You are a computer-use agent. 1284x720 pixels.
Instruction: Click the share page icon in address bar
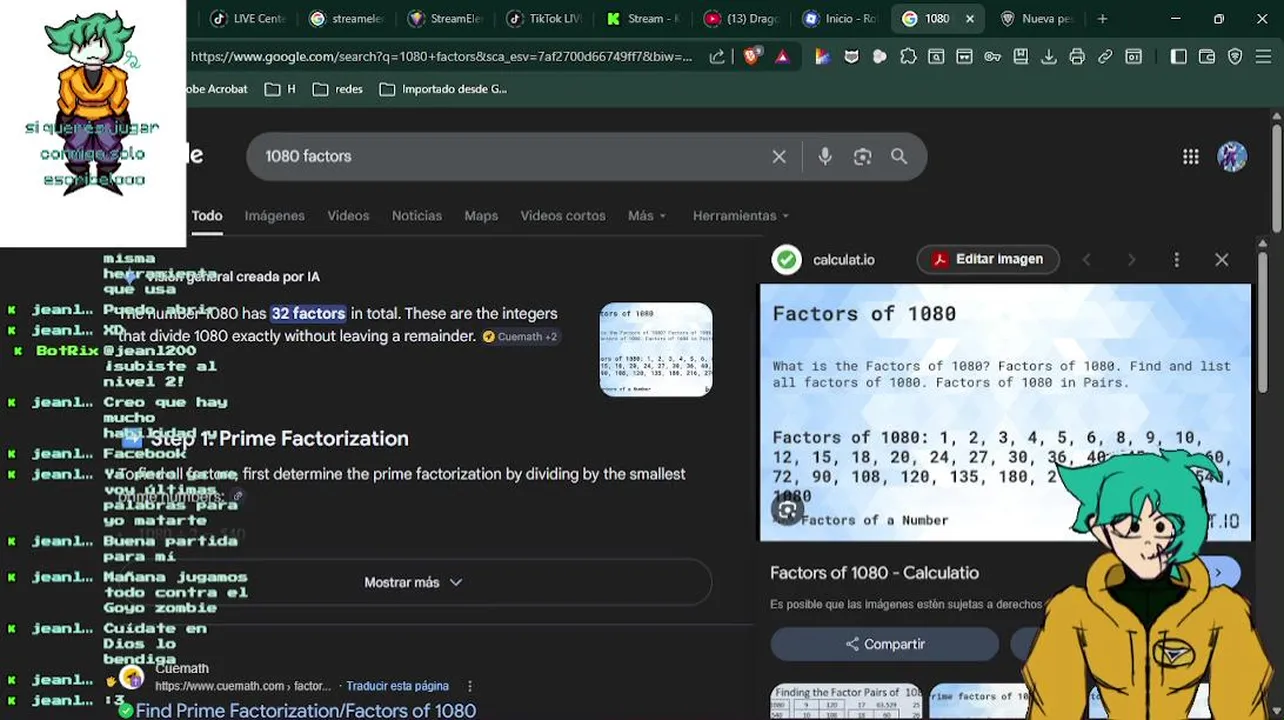(x=717, y=57)
